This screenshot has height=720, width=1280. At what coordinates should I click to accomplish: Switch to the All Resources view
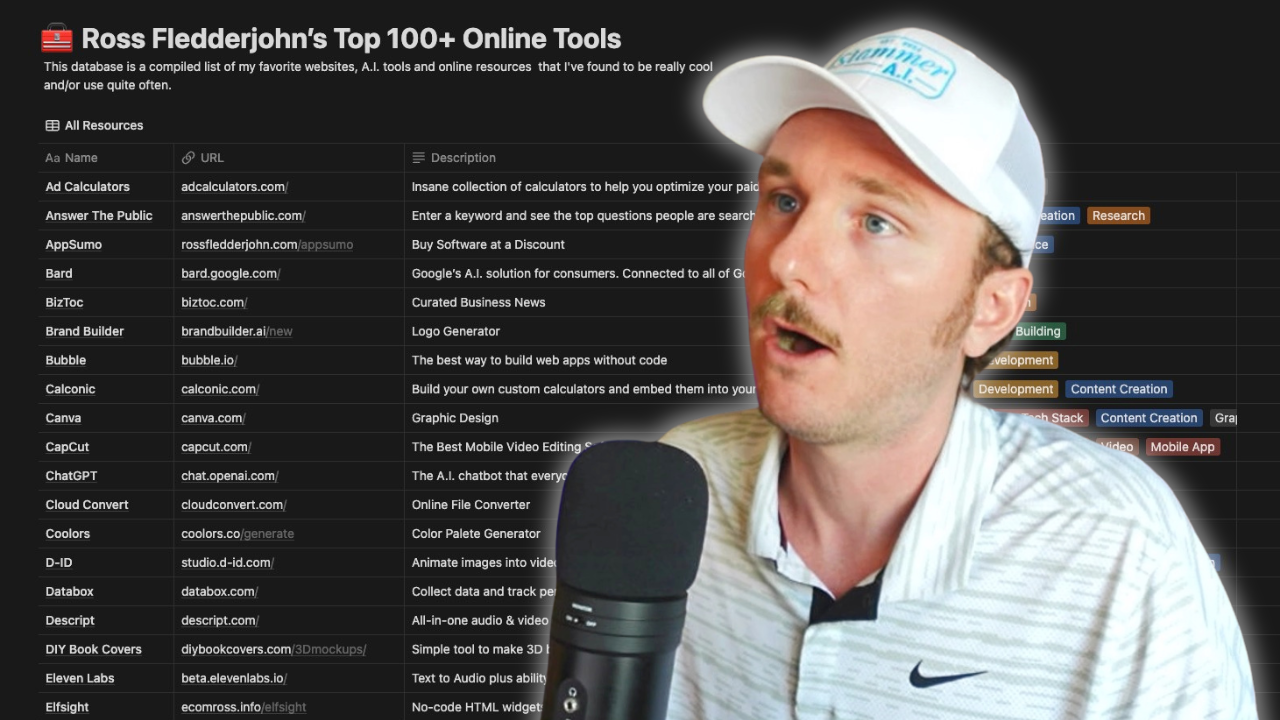(x=104, y=125)
